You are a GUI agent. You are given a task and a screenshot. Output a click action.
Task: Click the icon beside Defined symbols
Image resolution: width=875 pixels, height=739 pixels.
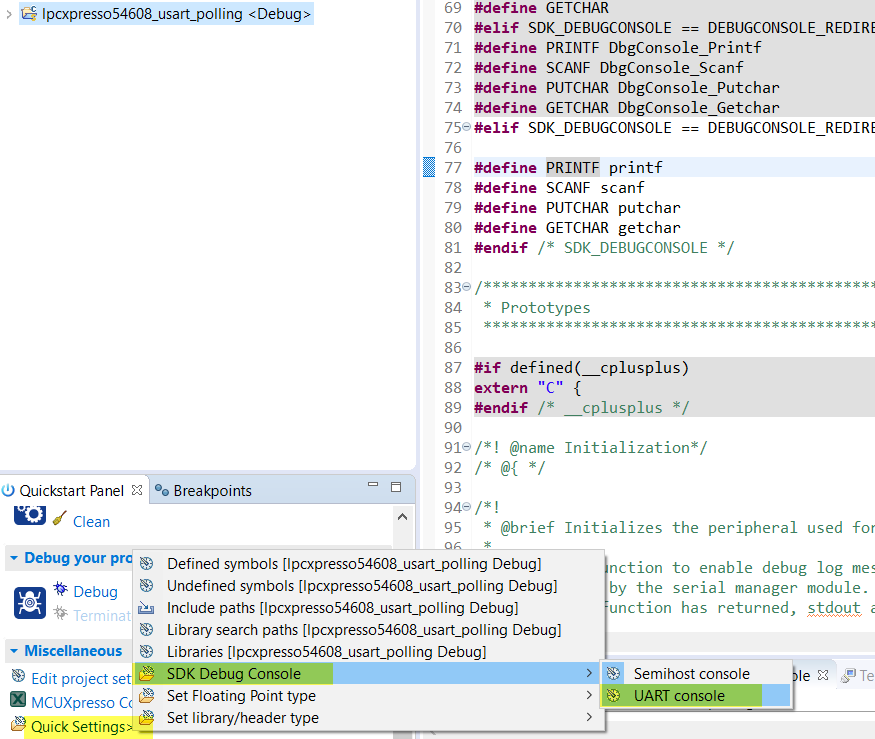pyautogui.click(x=147, y=564)
